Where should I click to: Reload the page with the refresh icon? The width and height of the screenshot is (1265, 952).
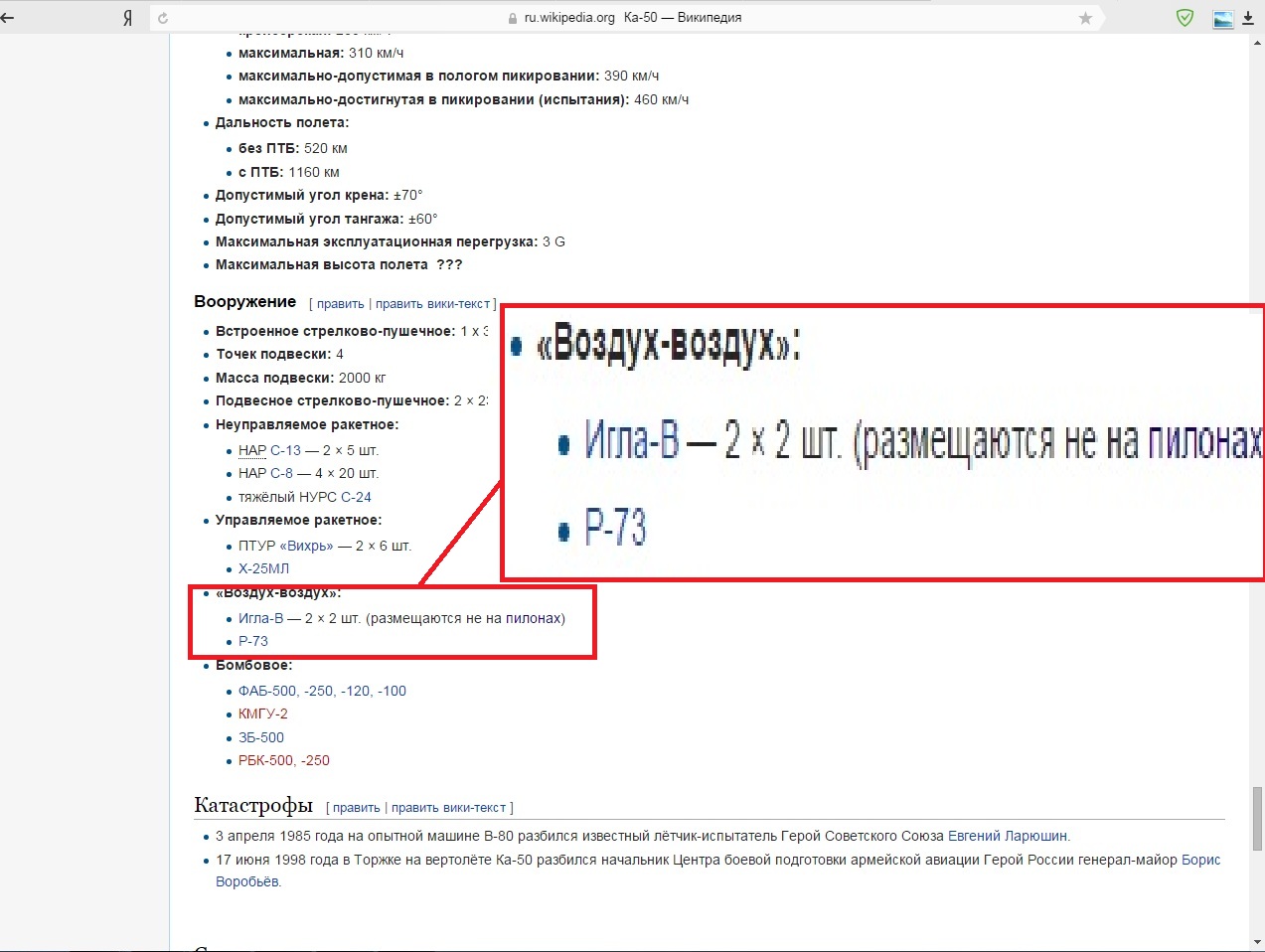(x=163, y=18)
